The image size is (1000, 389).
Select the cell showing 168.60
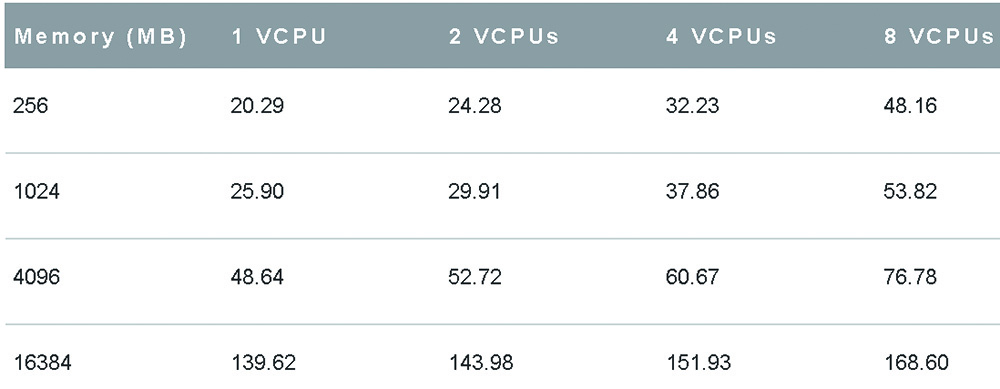tap(916, 363)
